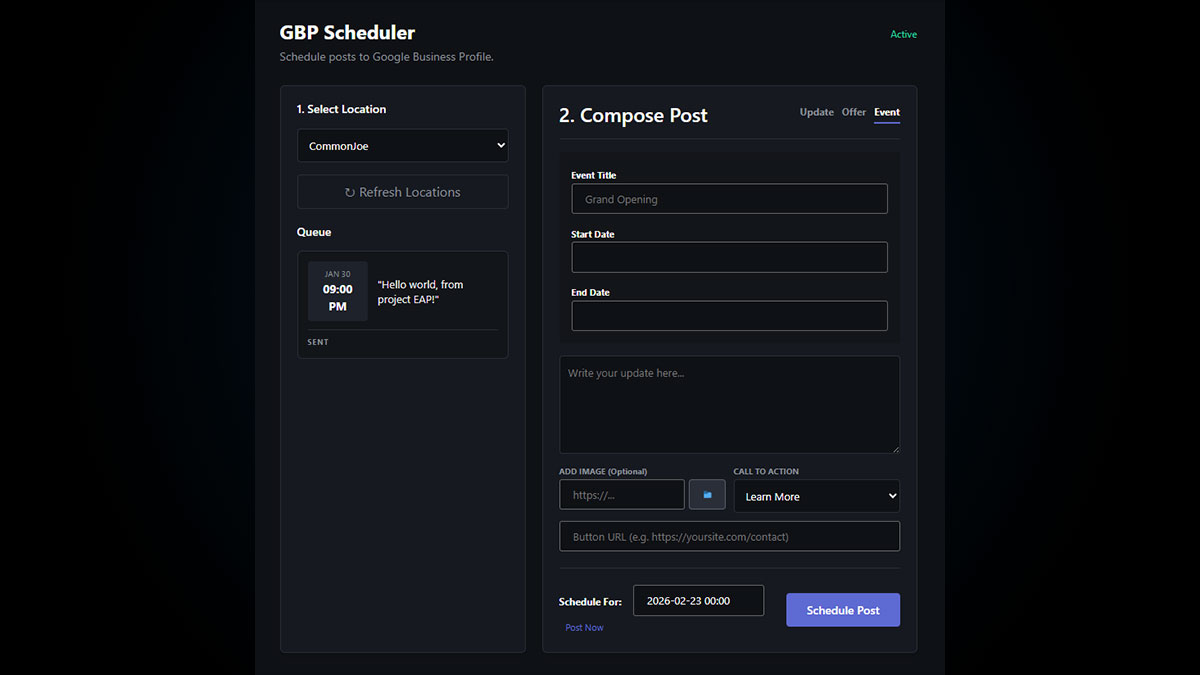The height and width of the screenshot is (675, 1200).
Task: Click the Event Title field with Grand Opening placeholder
Action: point(728,198)
